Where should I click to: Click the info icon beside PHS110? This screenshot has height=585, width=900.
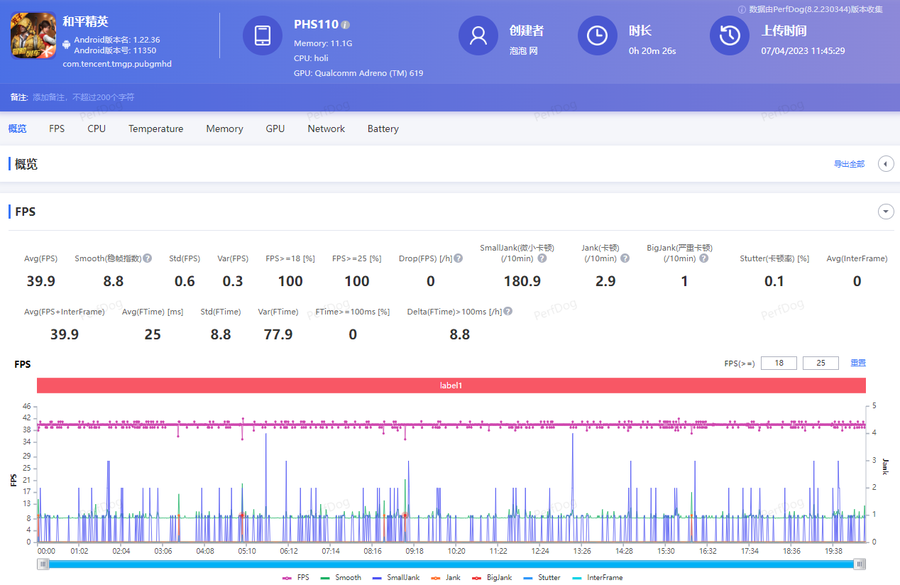(345, 24)
